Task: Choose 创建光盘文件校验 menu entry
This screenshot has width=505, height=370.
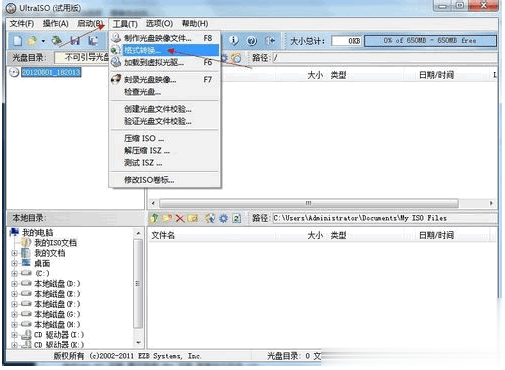Action: pos(165,109)
